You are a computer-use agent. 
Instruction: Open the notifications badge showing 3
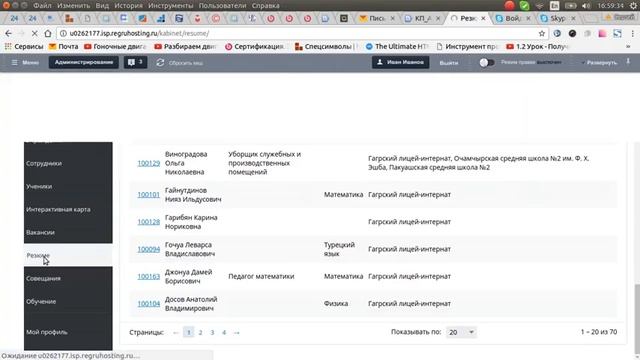click(135, 62)
